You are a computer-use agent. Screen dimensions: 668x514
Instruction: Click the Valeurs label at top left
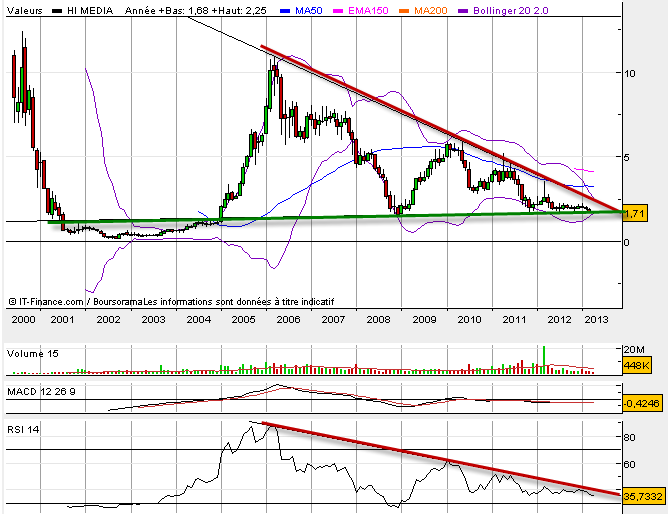(24, 10)
